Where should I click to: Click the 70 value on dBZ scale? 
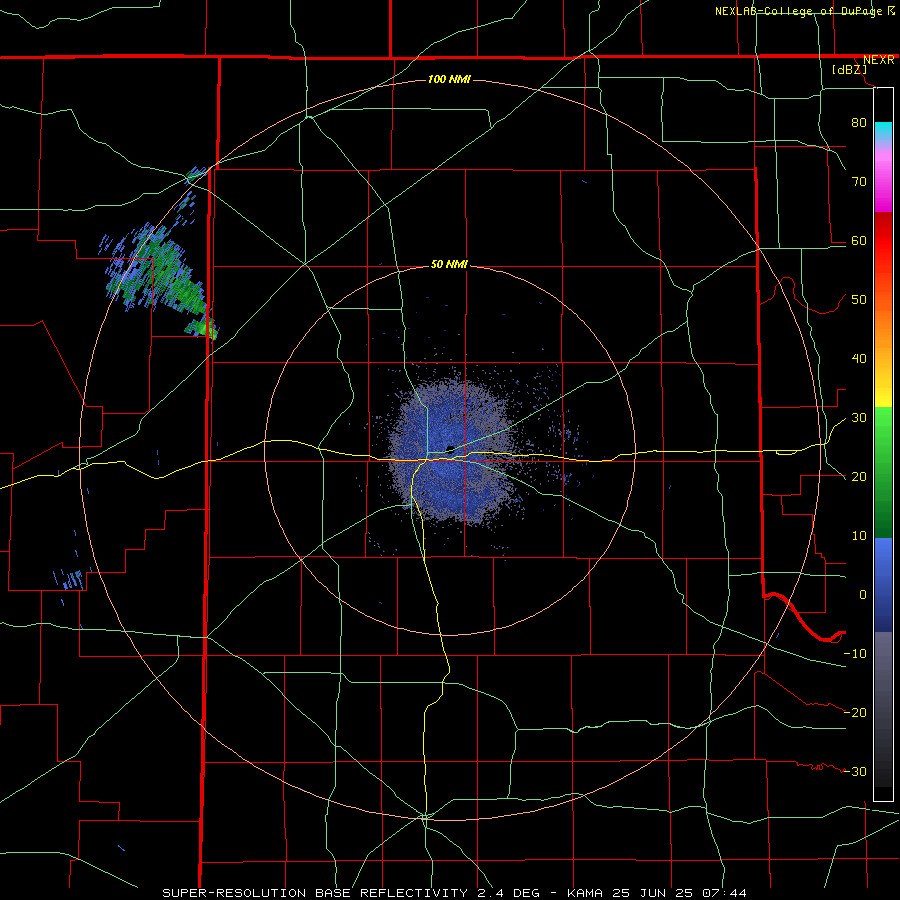pos(859,181)
